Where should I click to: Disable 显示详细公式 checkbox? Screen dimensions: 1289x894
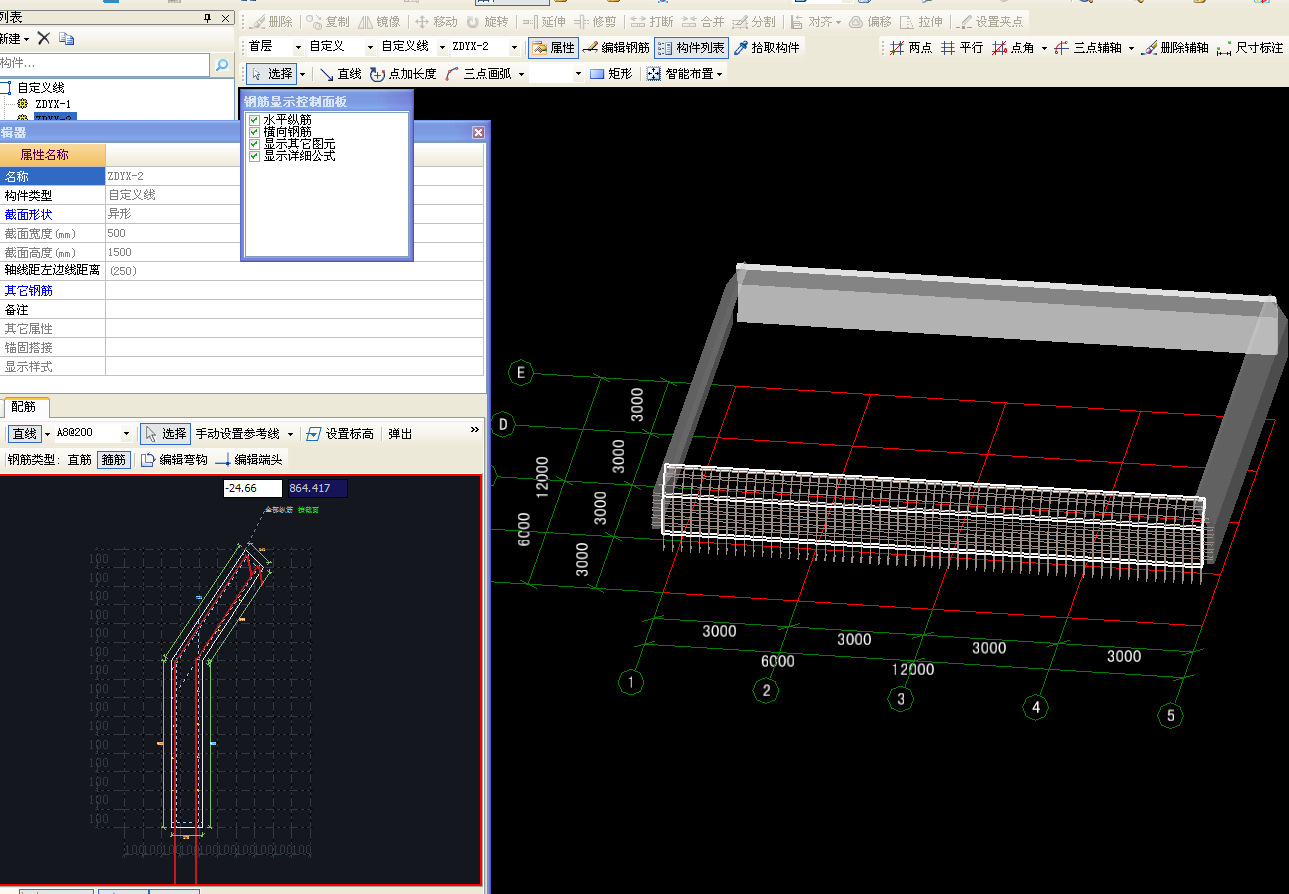254,156
